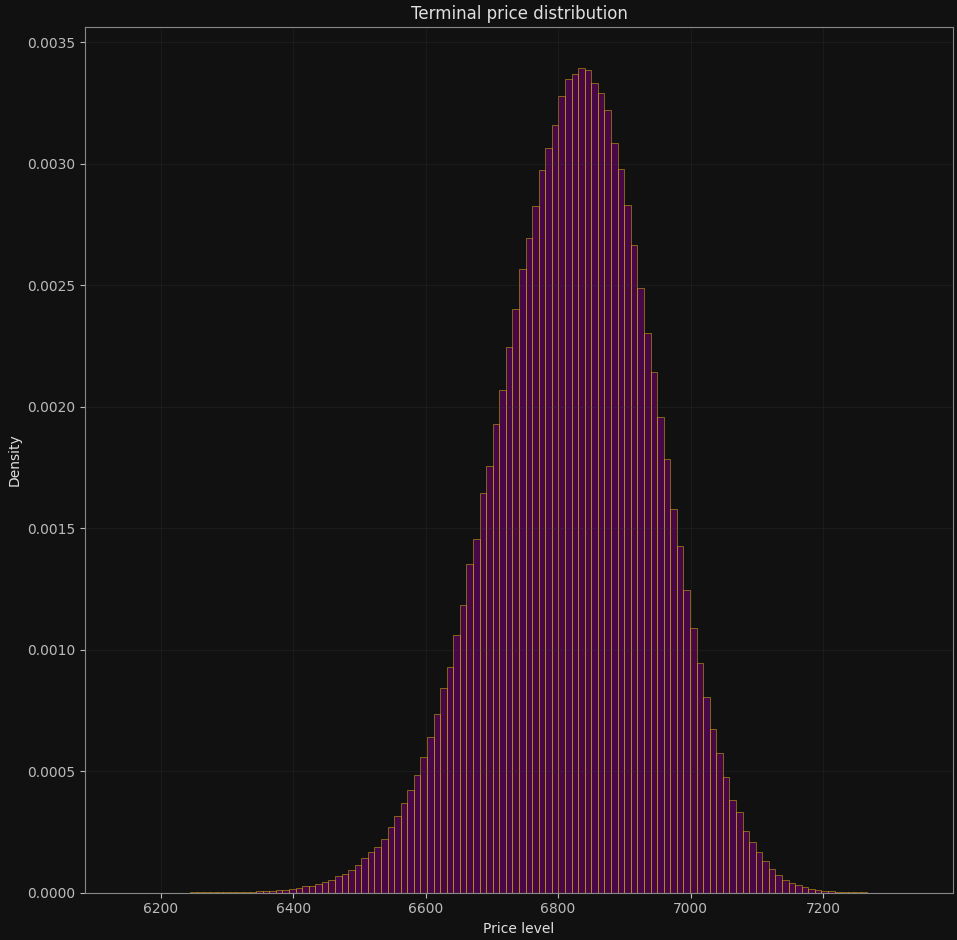Viewport: 957px width, 940px height.
Task: Select the 0.0035 label on y-axis
Action: click(50, 34)
